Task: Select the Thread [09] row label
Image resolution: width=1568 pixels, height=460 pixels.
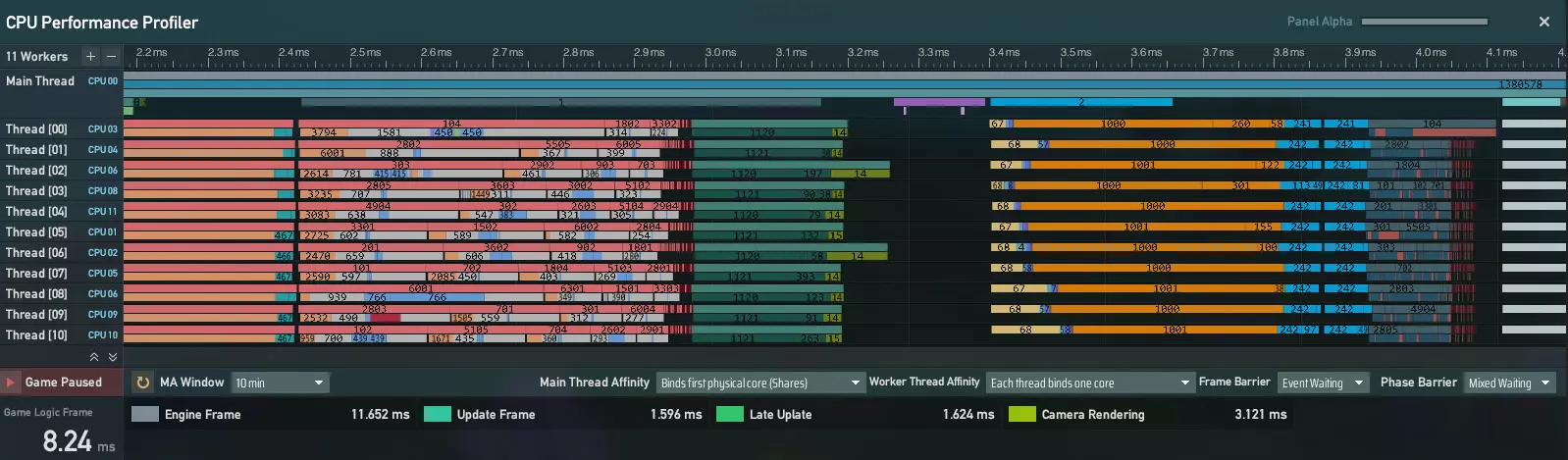Action: [36, 314]
